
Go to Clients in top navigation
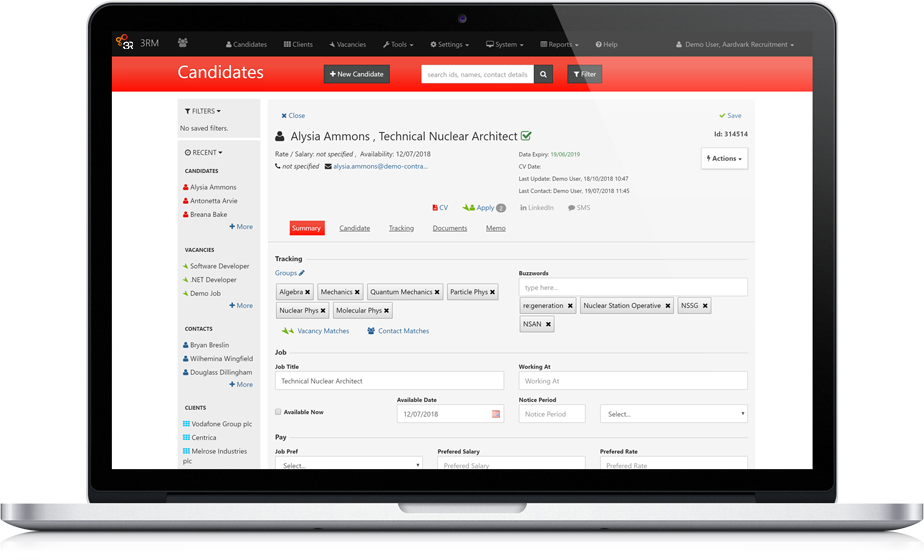298,44
